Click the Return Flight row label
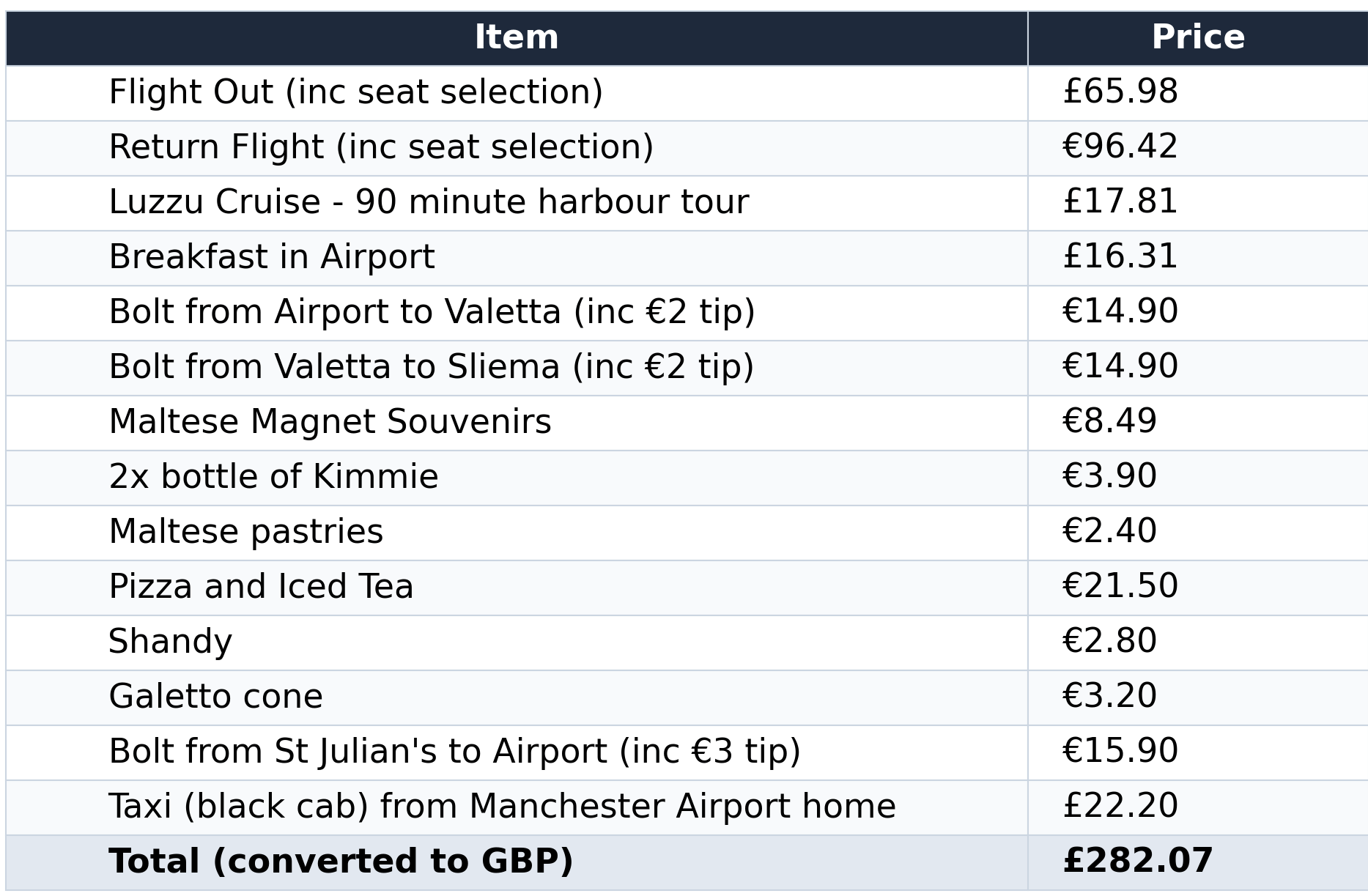Viewport: 1368px width, 896px height. tap(517, 148)
